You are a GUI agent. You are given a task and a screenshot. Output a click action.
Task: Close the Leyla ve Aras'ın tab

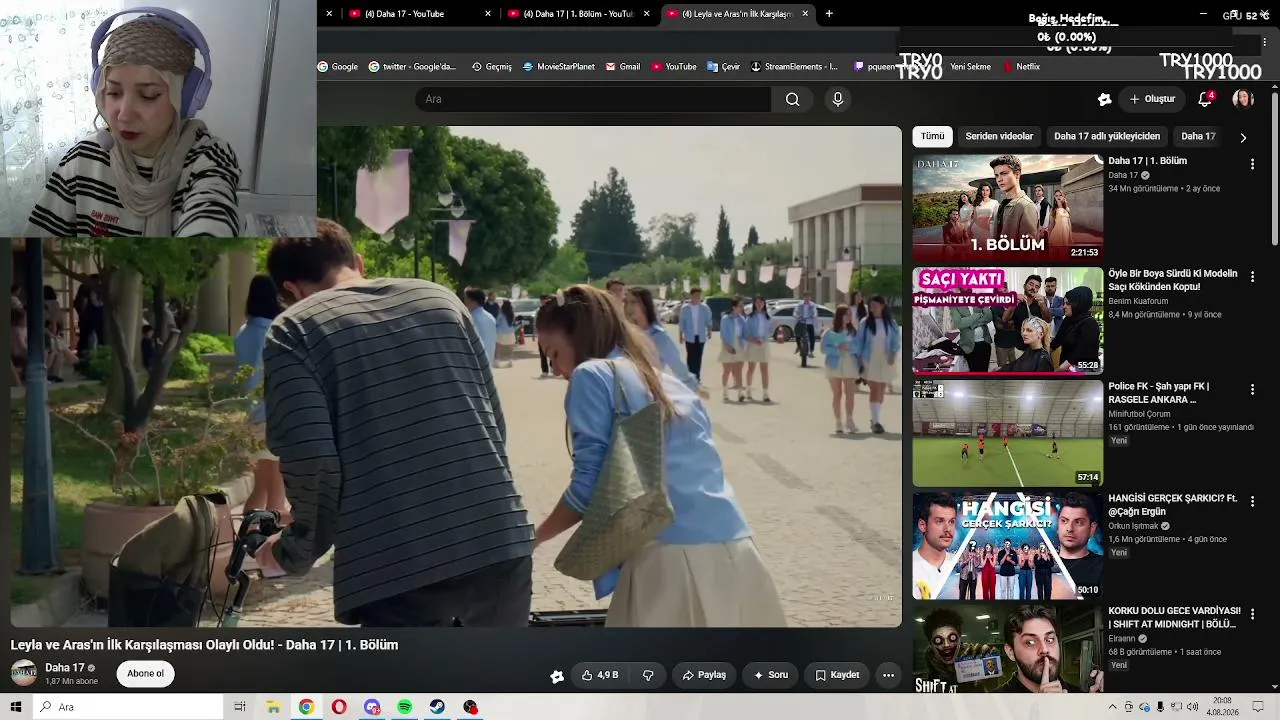[805, 14]
